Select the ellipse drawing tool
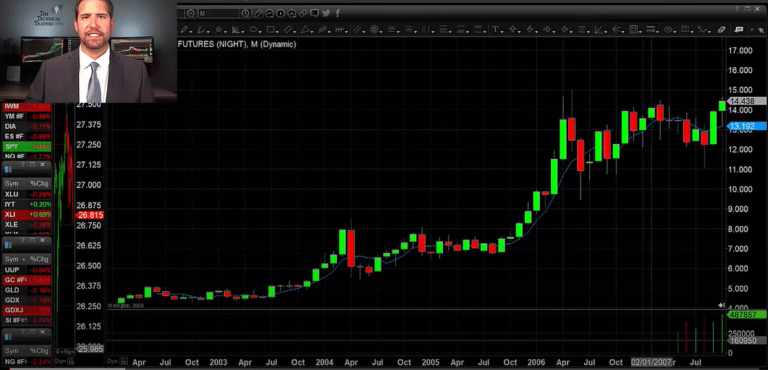768x370 pixels. (254, 29)
